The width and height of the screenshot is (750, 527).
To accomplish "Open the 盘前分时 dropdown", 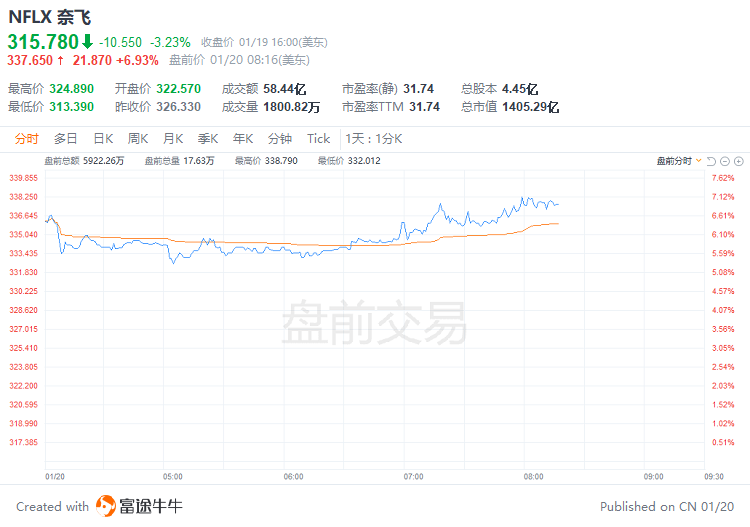I will (x=679, y=161).
